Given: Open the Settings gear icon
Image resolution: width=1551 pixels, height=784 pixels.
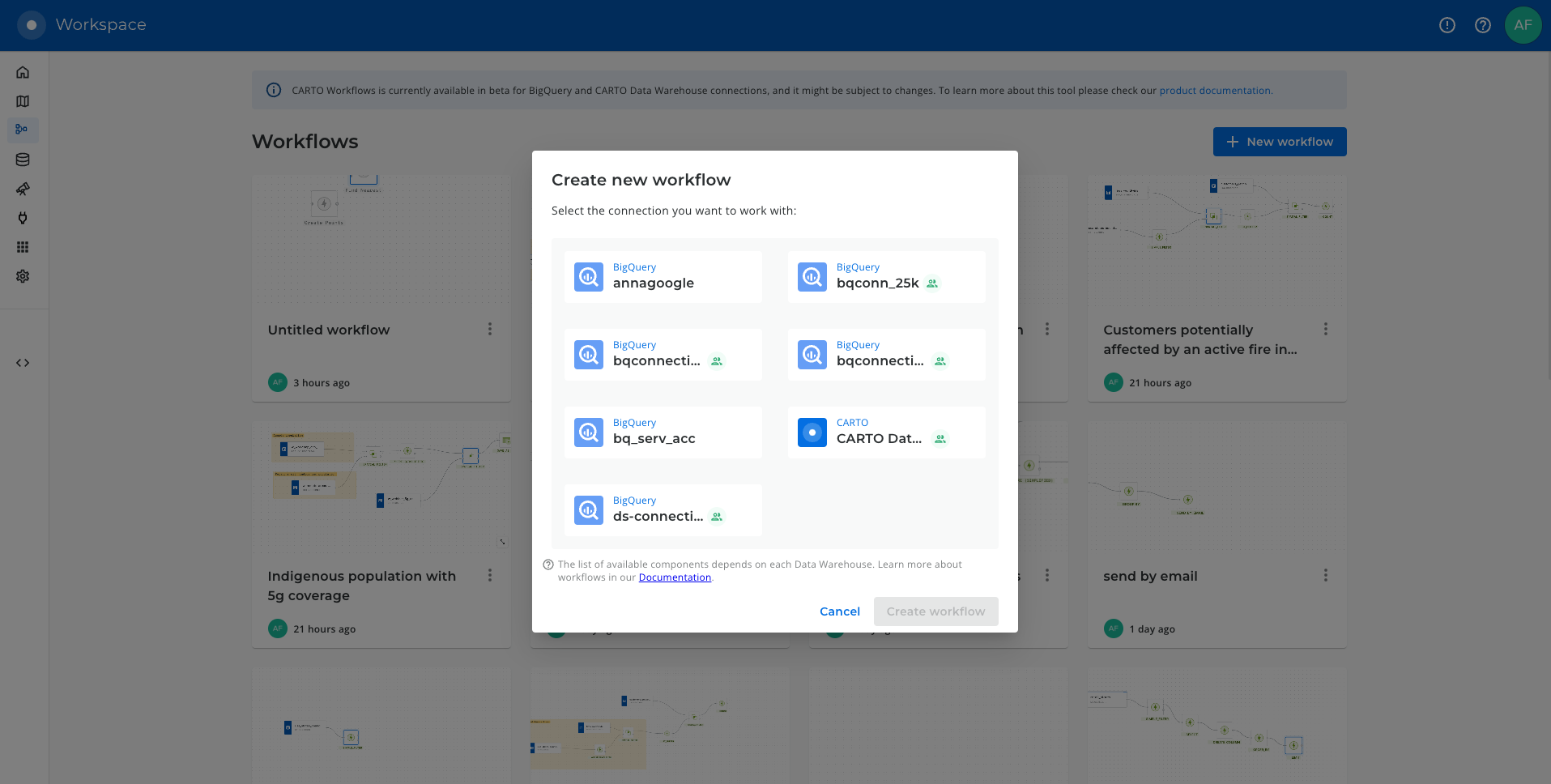Looking at the screenshot, I should click(x=23, y=276).
